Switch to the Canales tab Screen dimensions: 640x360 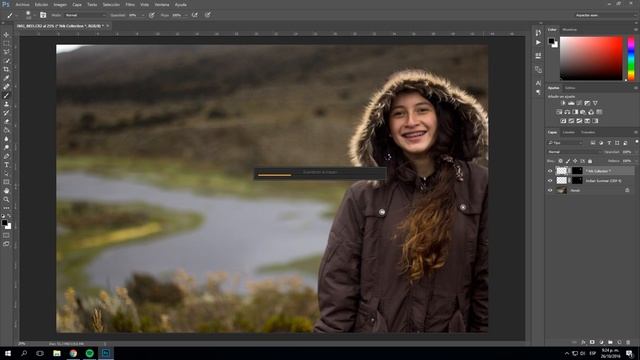[x=569, y=132]
